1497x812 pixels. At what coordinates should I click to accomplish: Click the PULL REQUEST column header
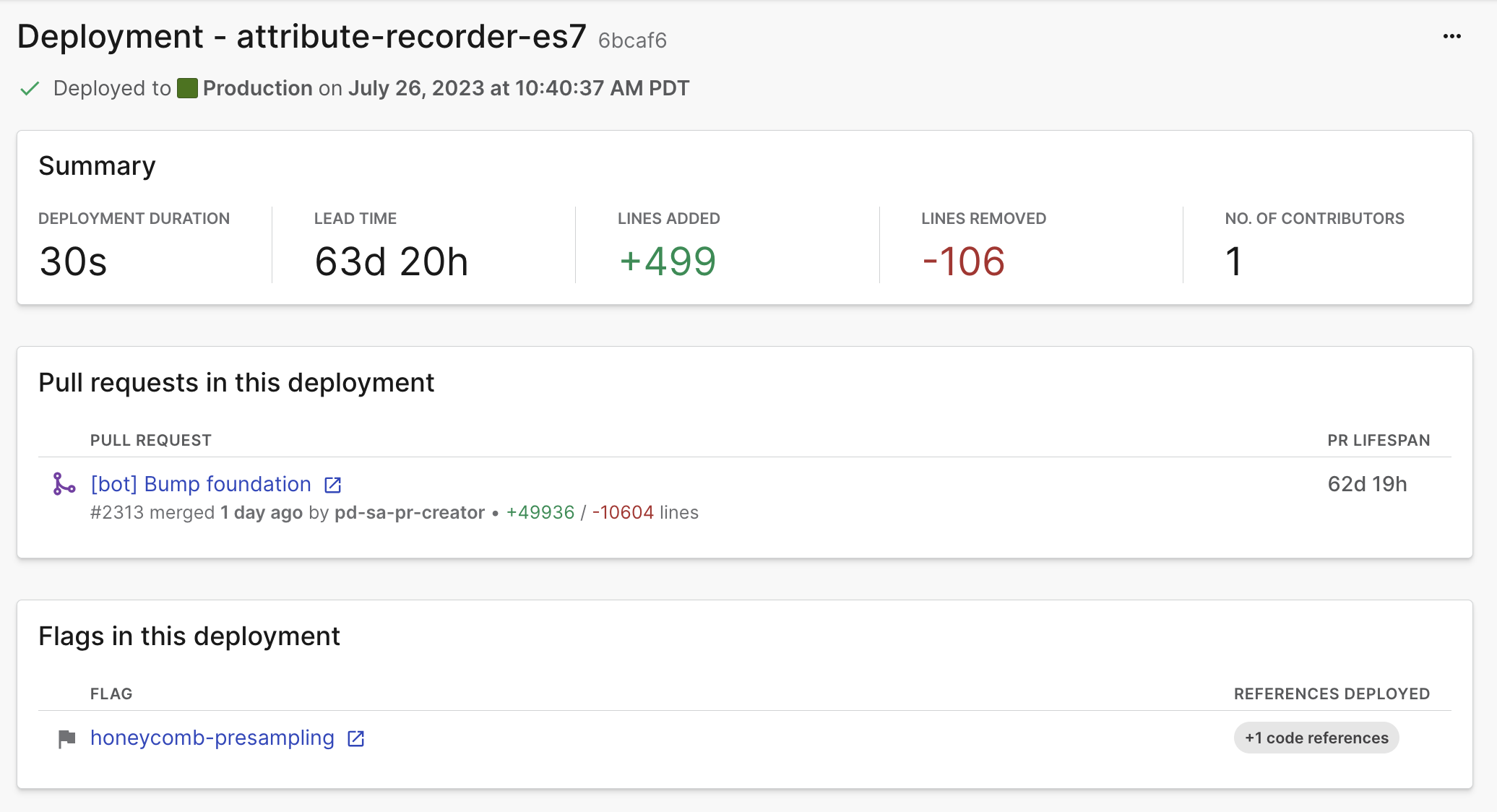click(150, 441)
